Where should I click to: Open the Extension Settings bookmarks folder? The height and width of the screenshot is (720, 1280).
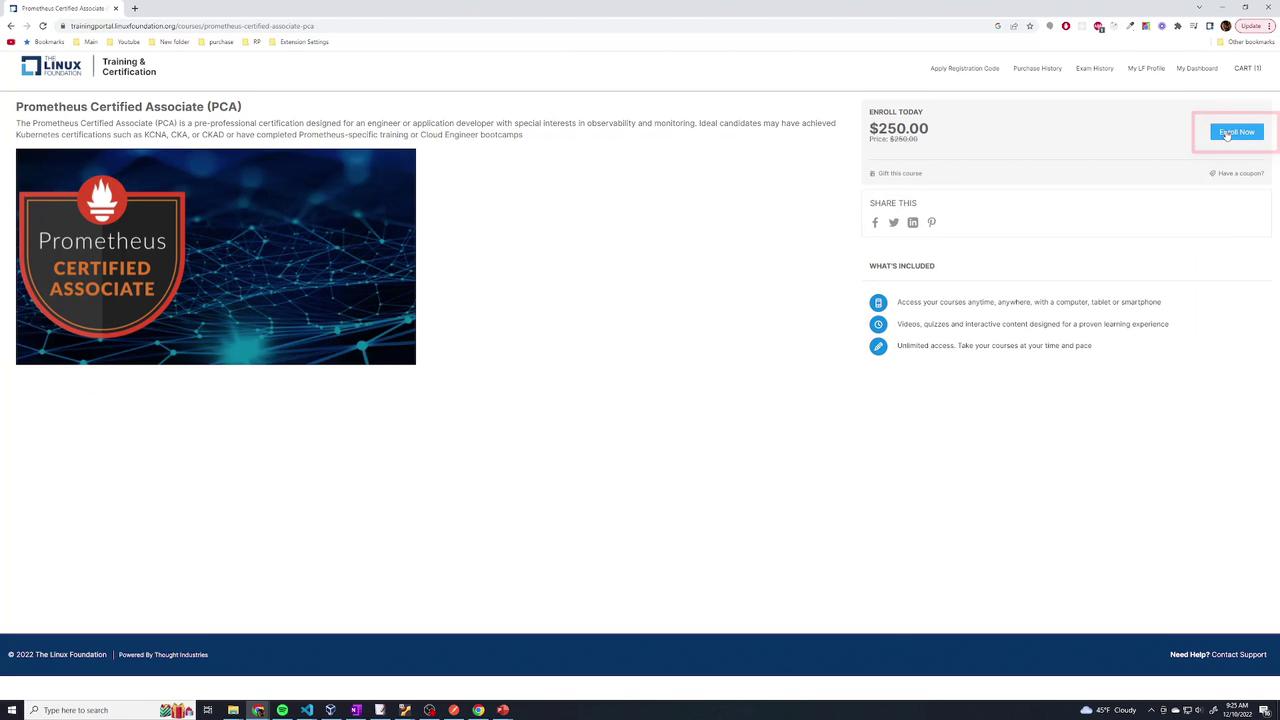299,42
